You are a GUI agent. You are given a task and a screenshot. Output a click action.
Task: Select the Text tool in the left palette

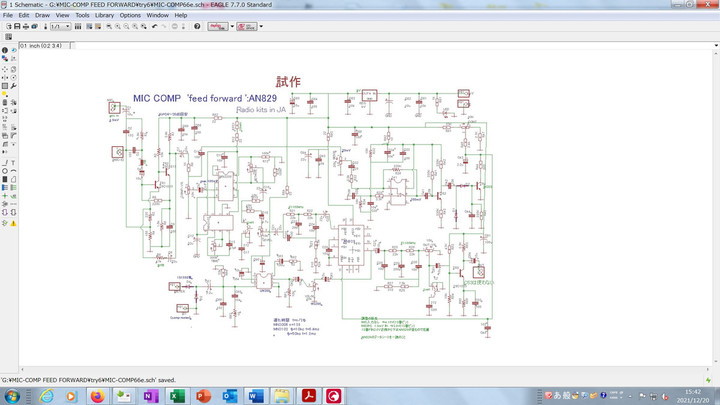pos(14,162)
